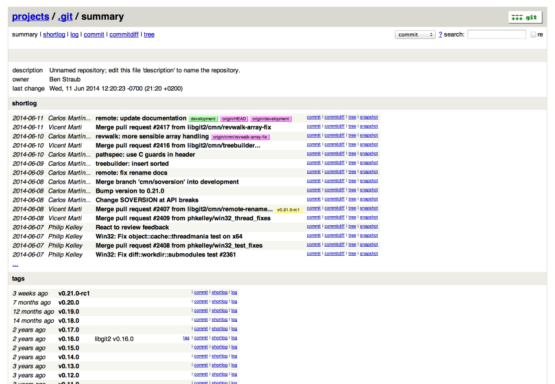Open commit 'remote: update documentation'
Viewport: 555px width, 384px height.
(141, 118)
